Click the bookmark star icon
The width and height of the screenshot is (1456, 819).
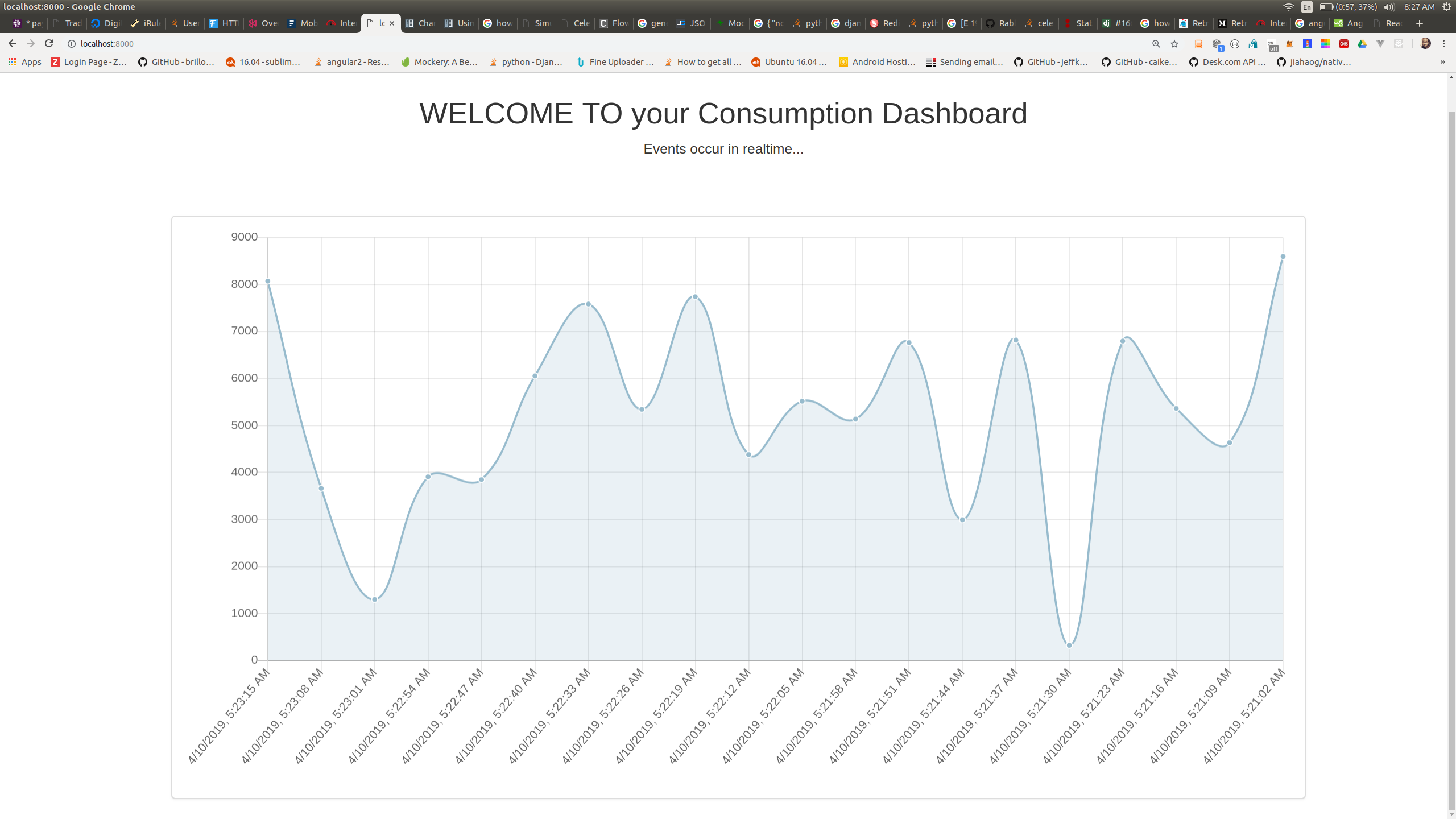point(1174,44)
